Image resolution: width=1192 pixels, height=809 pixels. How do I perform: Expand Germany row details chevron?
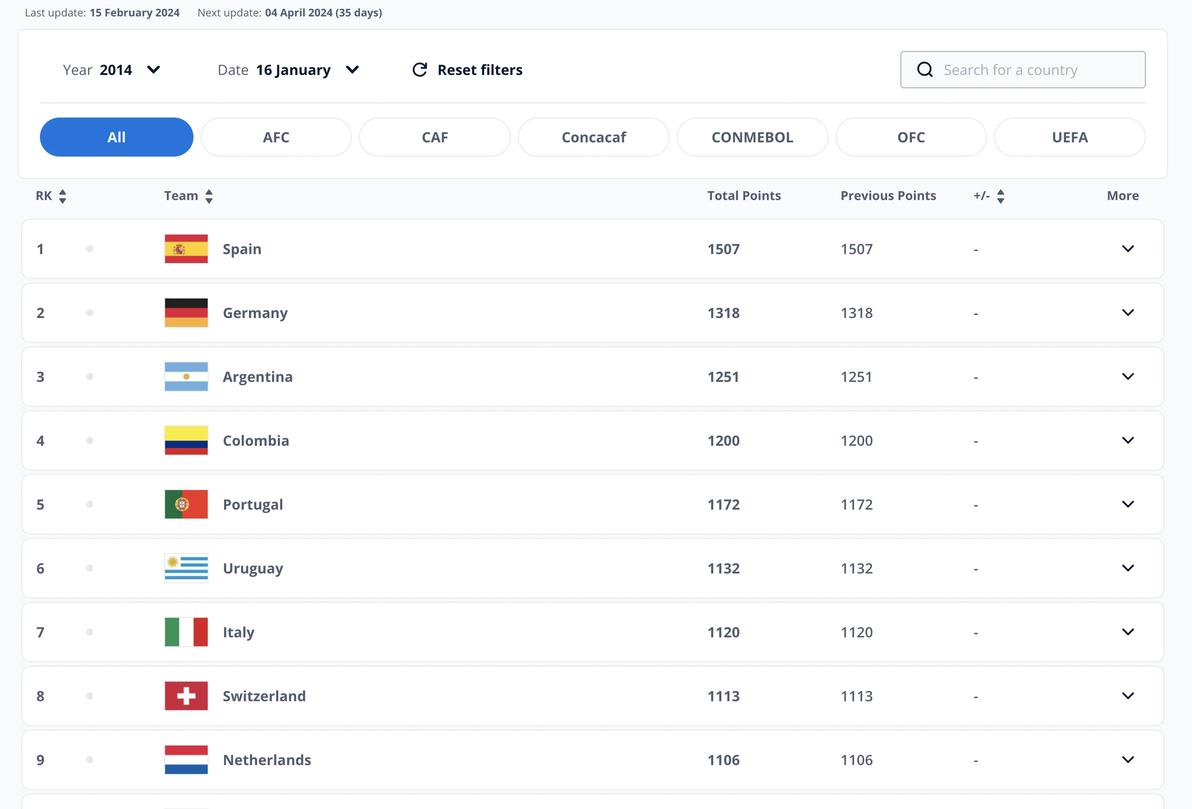click(x=1128, y=312)
